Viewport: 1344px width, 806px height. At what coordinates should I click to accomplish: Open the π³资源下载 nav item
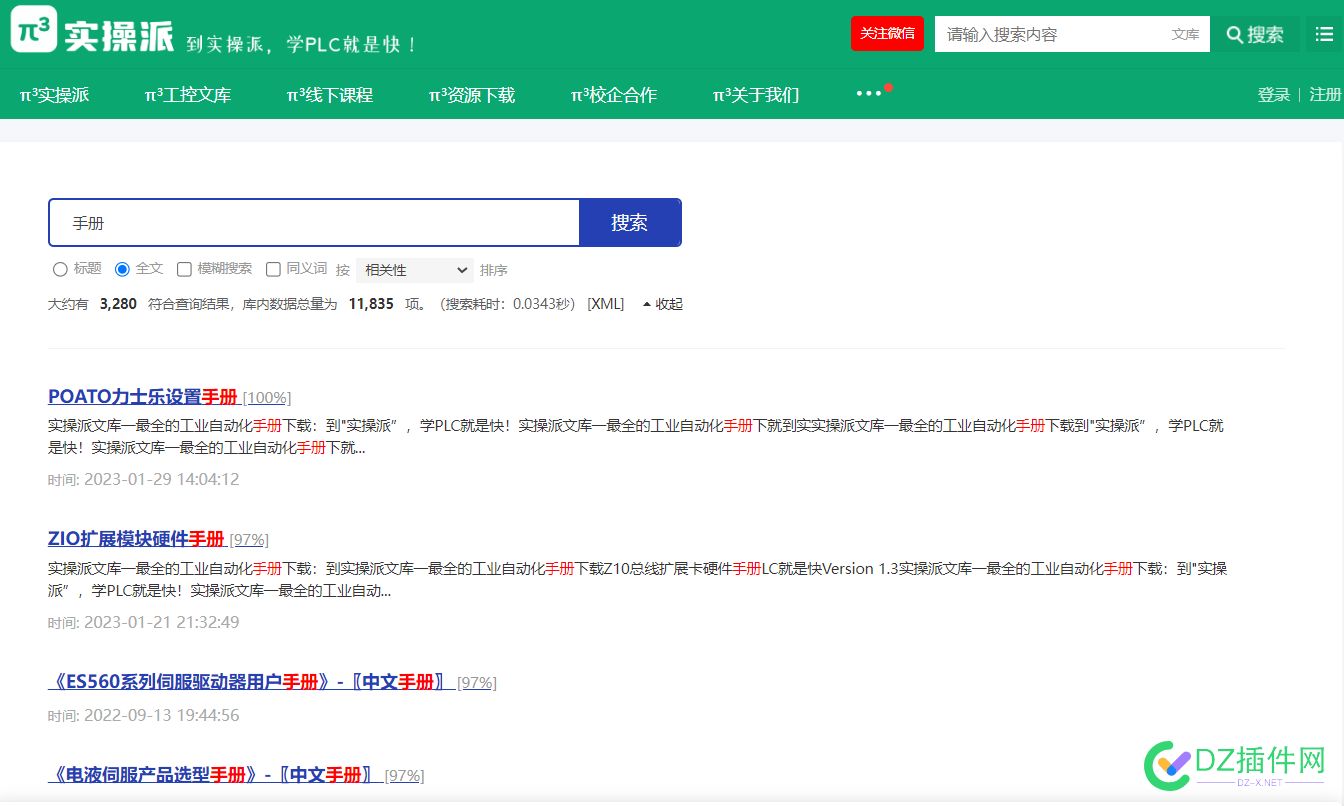click(472, 95)
